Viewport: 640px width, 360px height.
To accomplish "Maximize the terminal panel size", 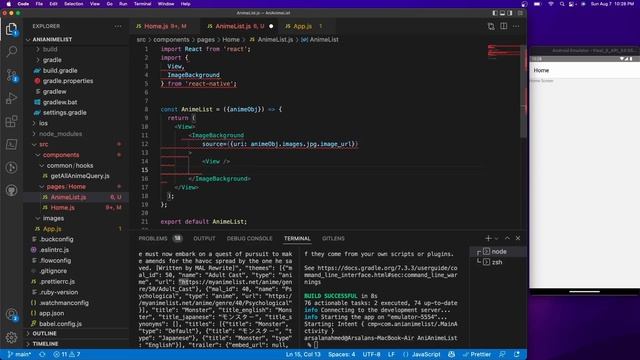I will (x=507, y=238).
